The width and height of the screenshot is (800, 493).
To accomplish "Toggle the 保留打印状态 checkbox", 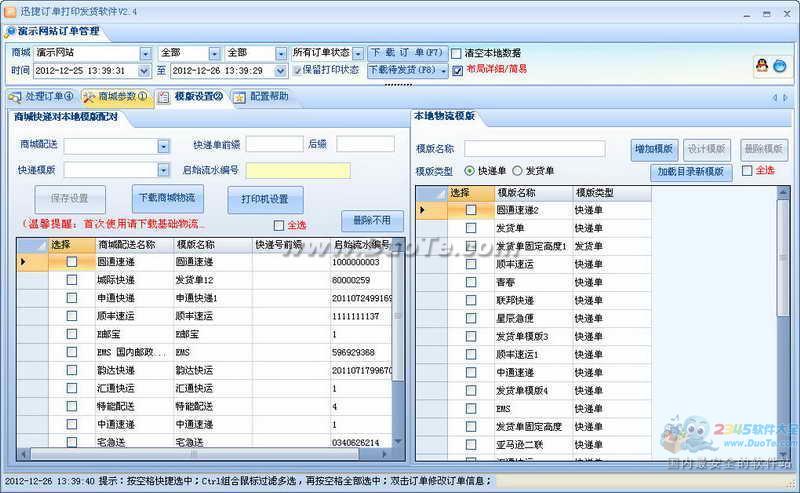I will click(297, 70).
